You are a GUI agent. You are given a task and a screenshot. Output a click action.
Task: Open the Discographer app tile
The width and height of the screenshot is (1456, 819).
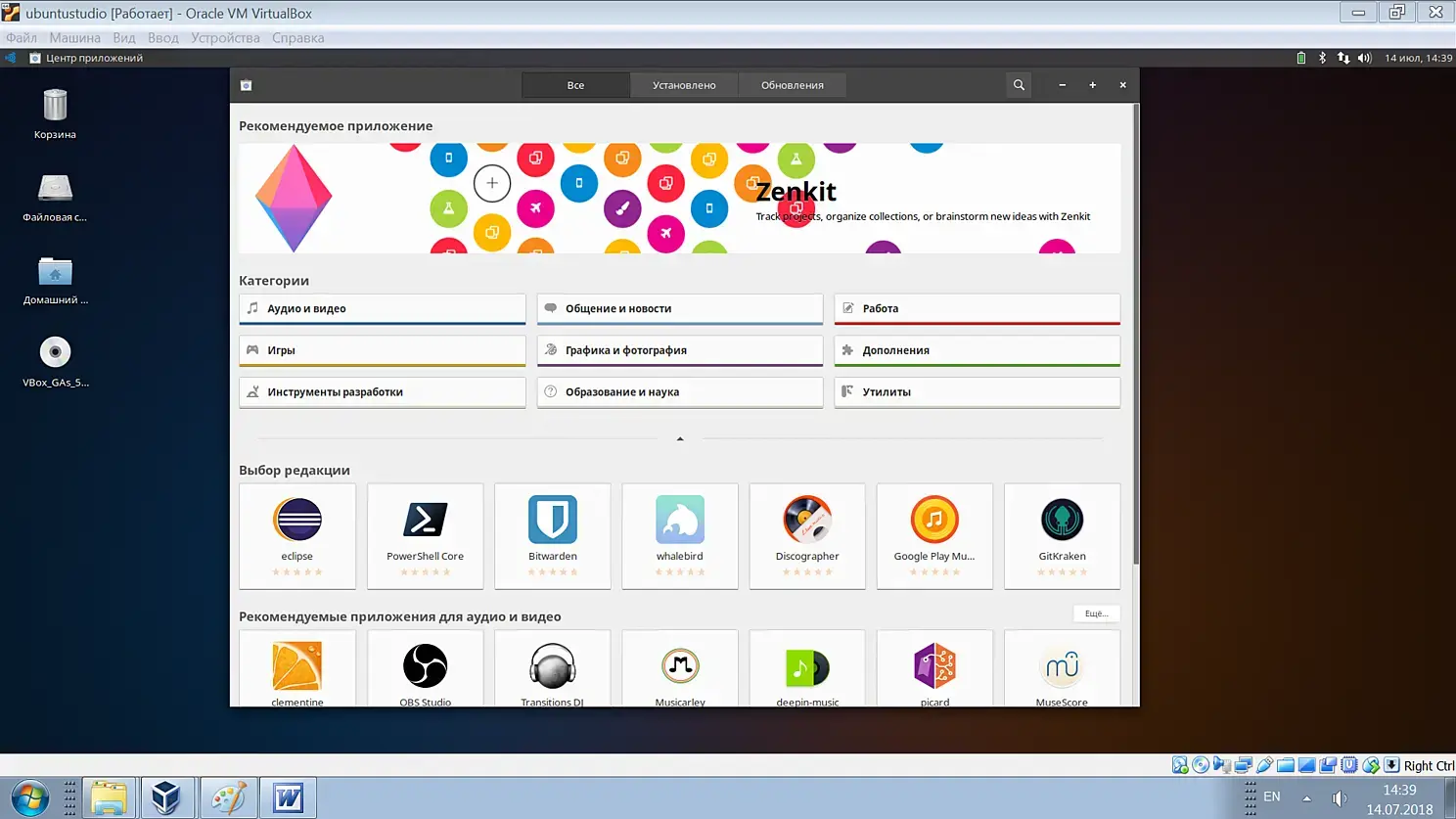tap(807, 536)
